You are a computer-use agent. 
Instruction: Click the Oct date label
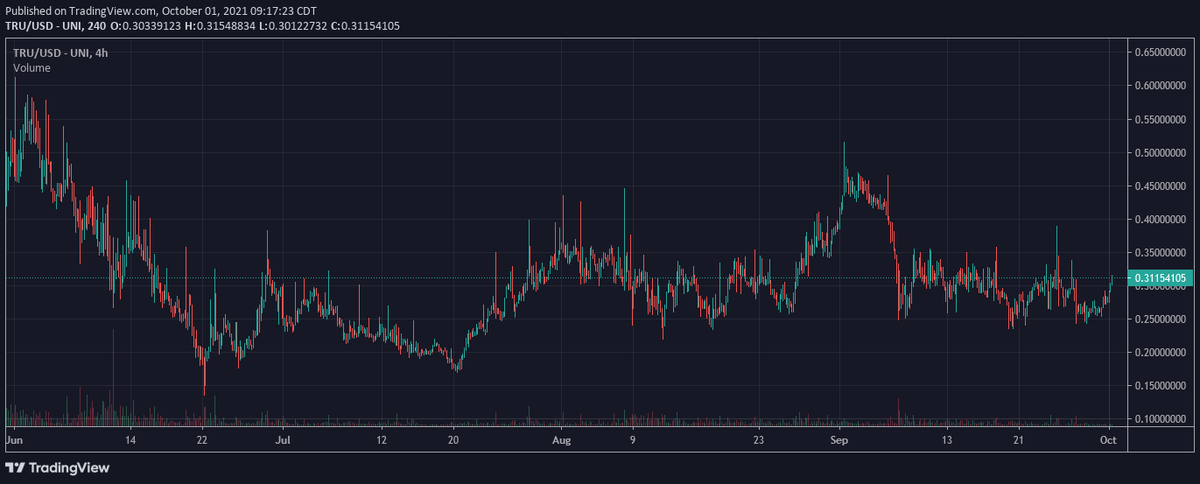coord(1109,439)
